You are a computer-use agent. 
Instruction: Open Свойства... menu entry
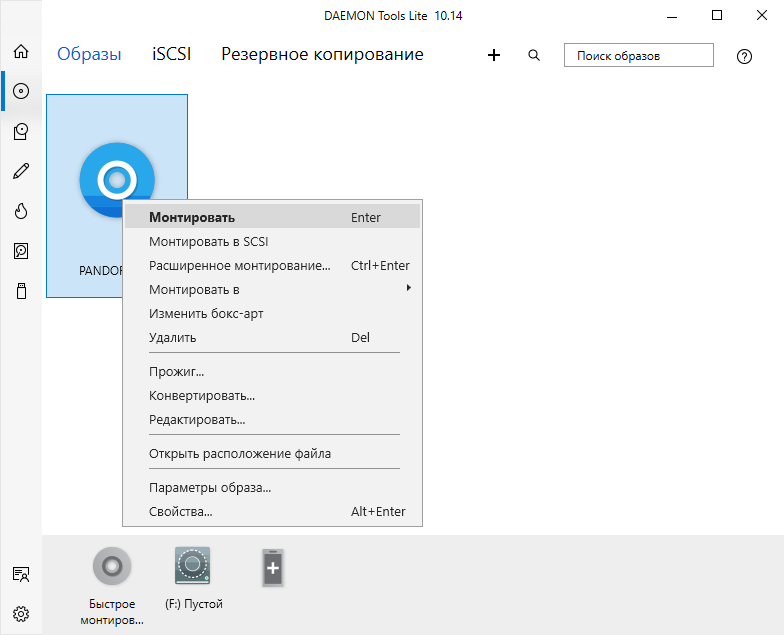[x=272, y=512]
